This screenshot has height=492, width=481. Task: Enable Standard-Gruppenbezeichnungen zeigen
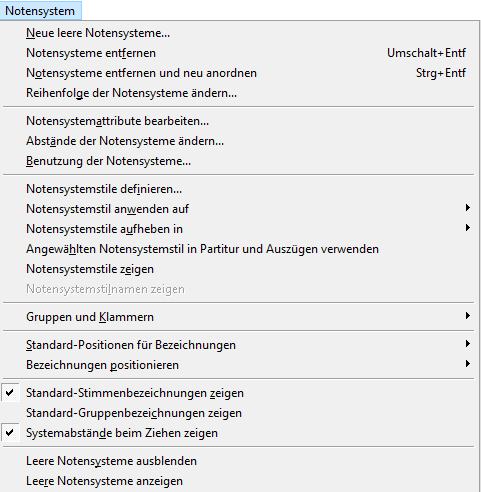coord(239,413)
